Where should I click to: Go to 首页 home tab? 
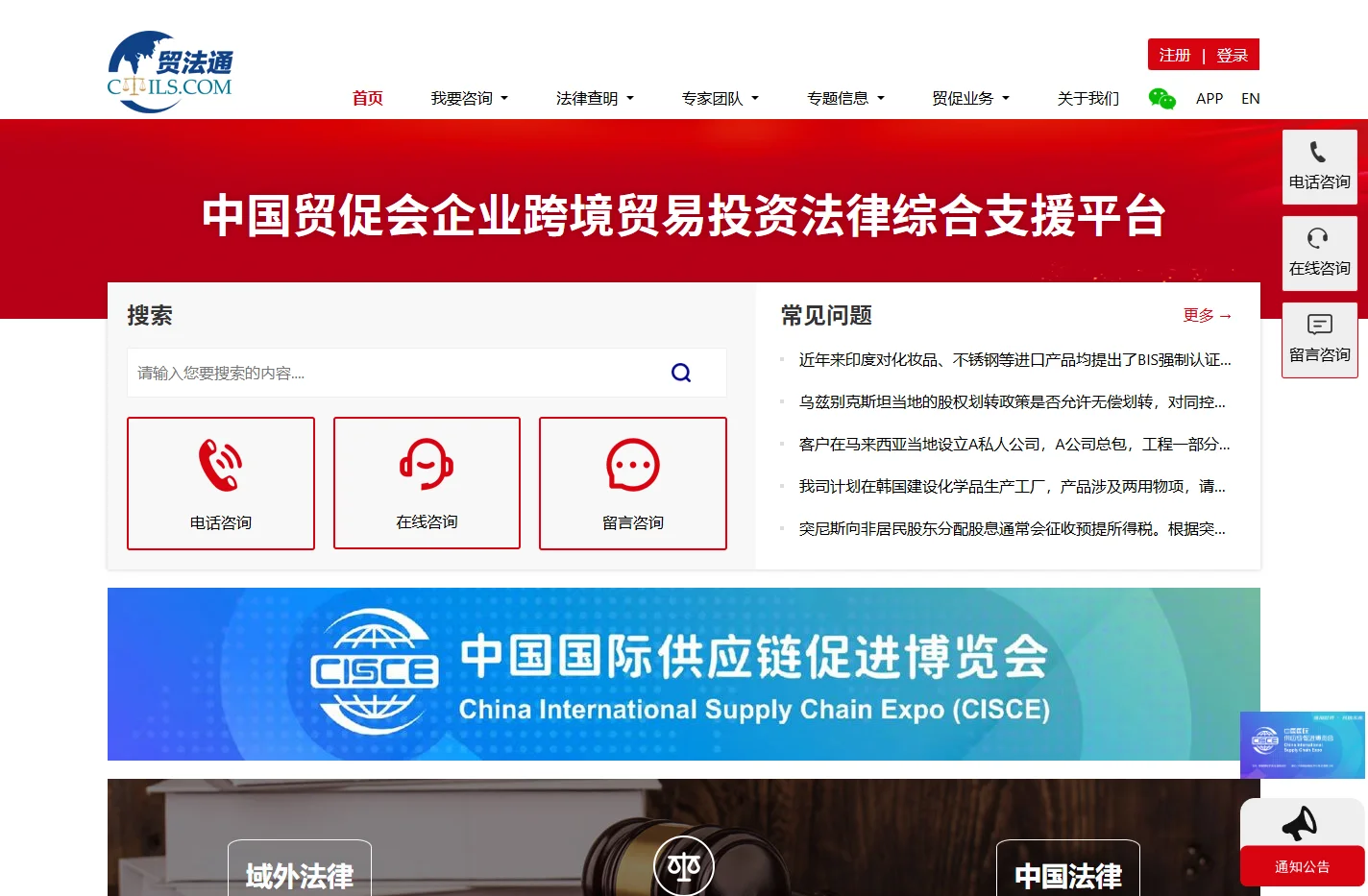(x=368, y=98)
